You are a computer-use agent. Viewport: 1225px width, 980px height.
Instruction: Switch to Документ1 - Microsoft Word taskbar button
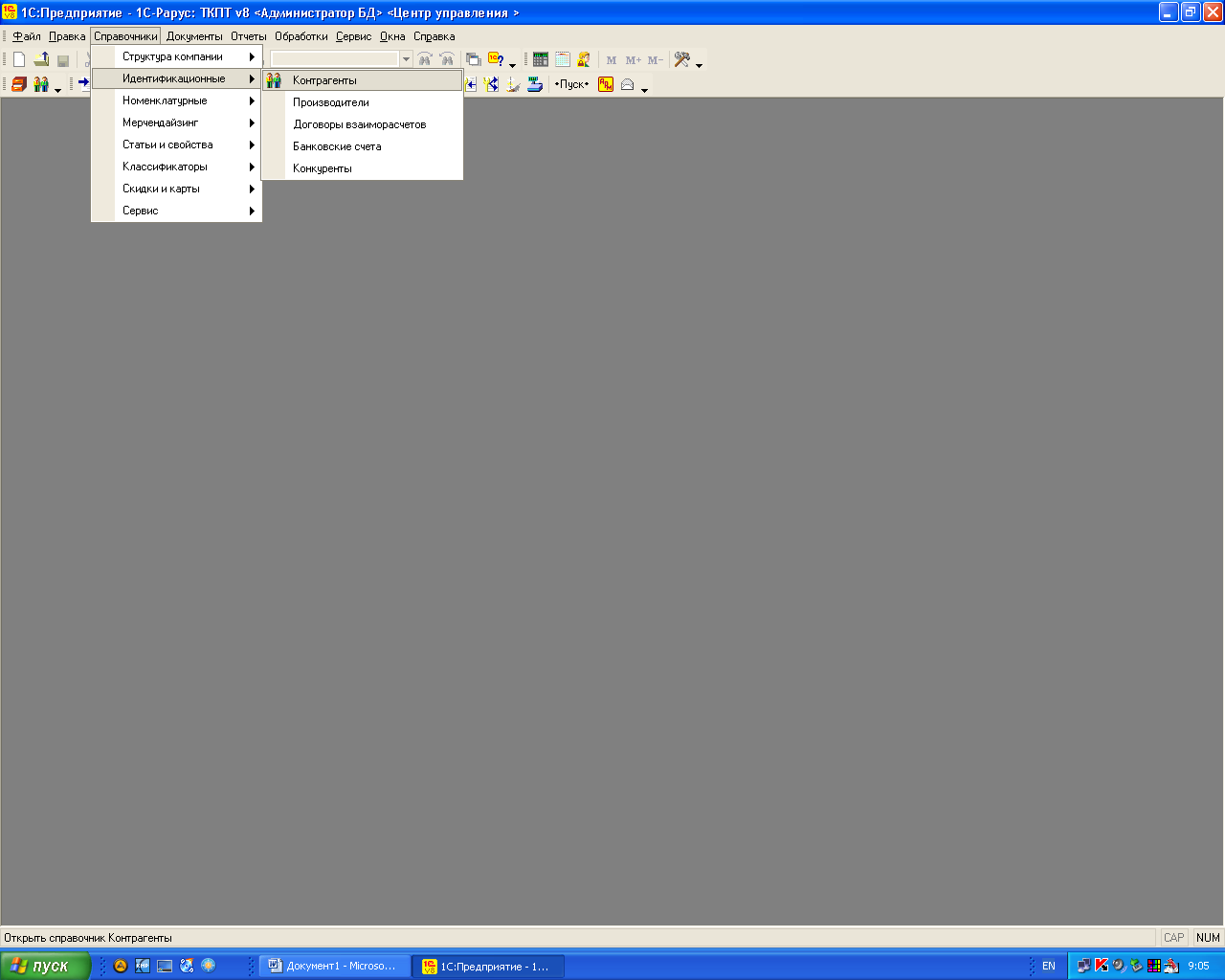click(335, 966)
